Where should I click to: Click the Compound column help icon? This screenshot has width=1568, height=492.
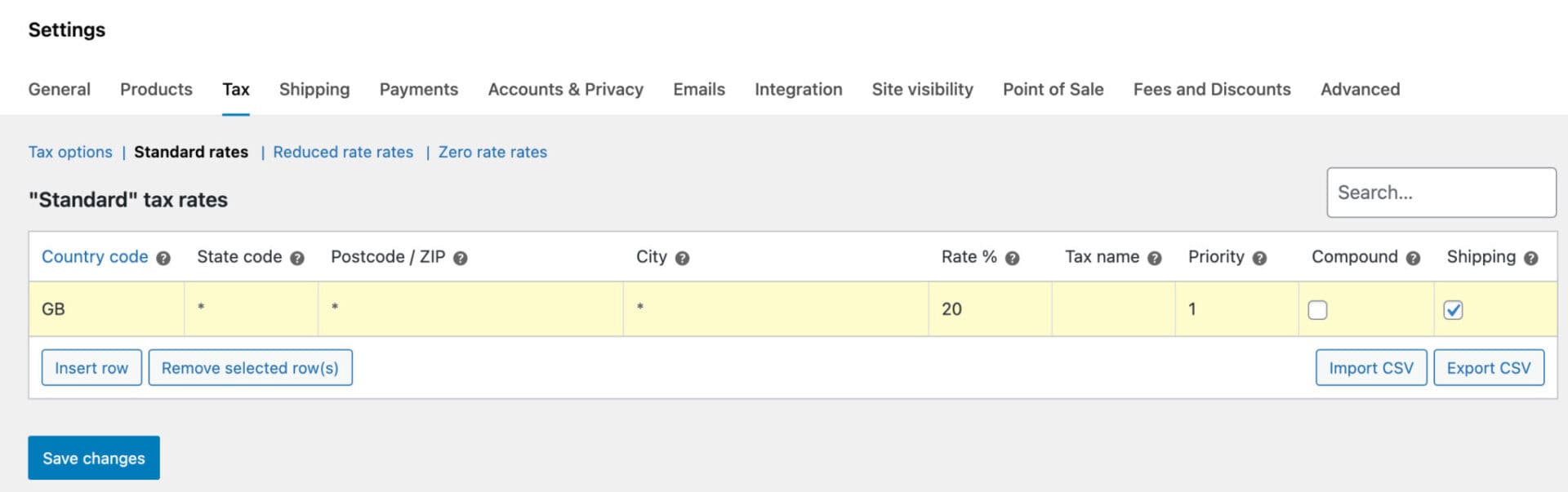1414,258
